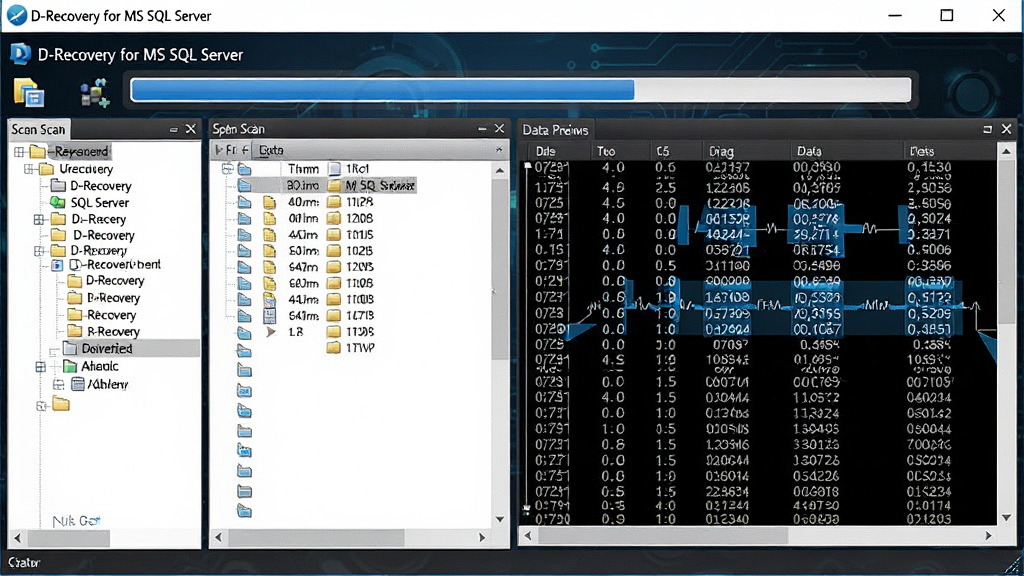Select the Data Preims tab
Viewport: 1024px width, 576px height.
(555, 130)
